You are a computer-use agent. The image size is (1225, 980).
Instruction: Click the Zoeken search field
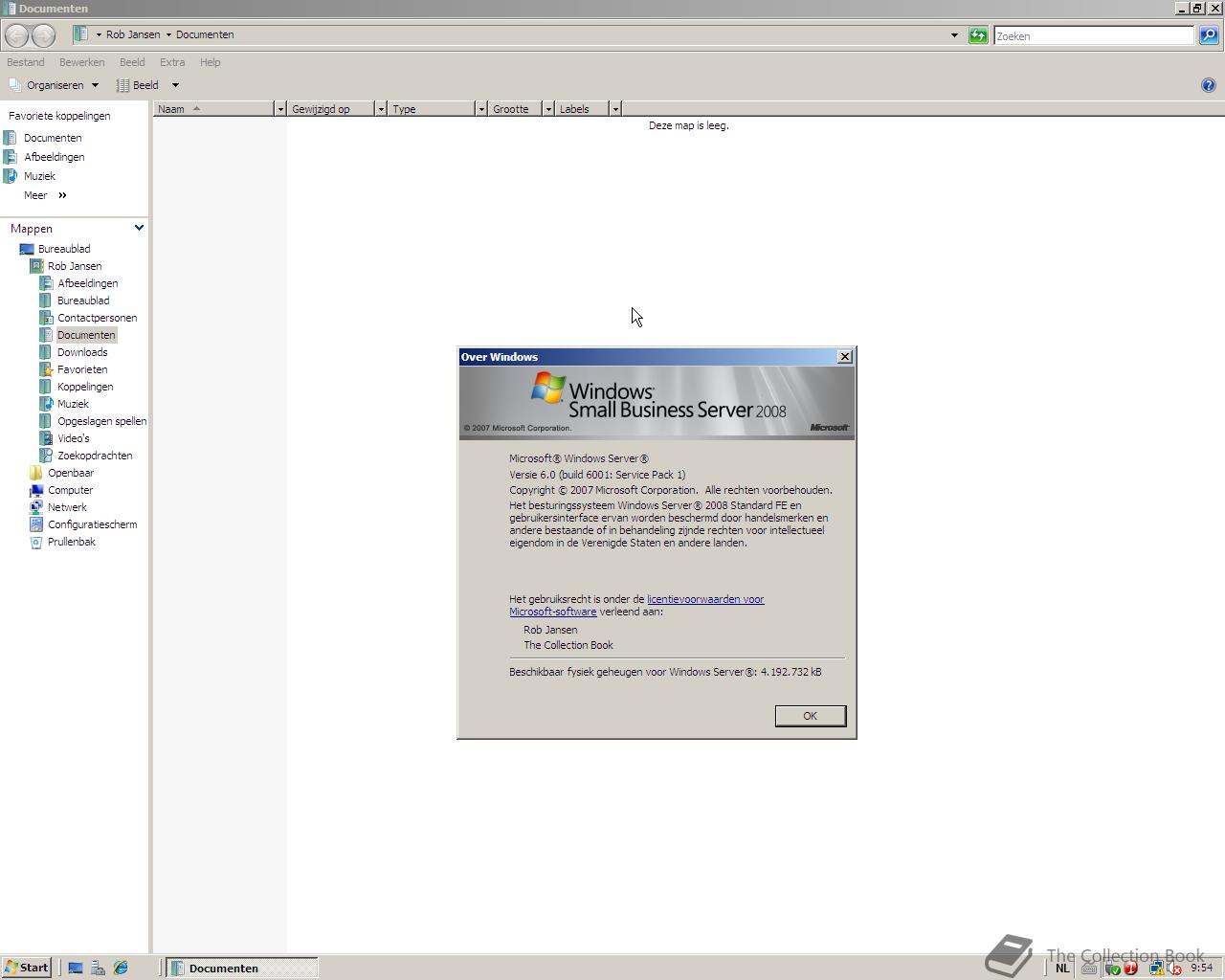click(x=1094, y=35)
